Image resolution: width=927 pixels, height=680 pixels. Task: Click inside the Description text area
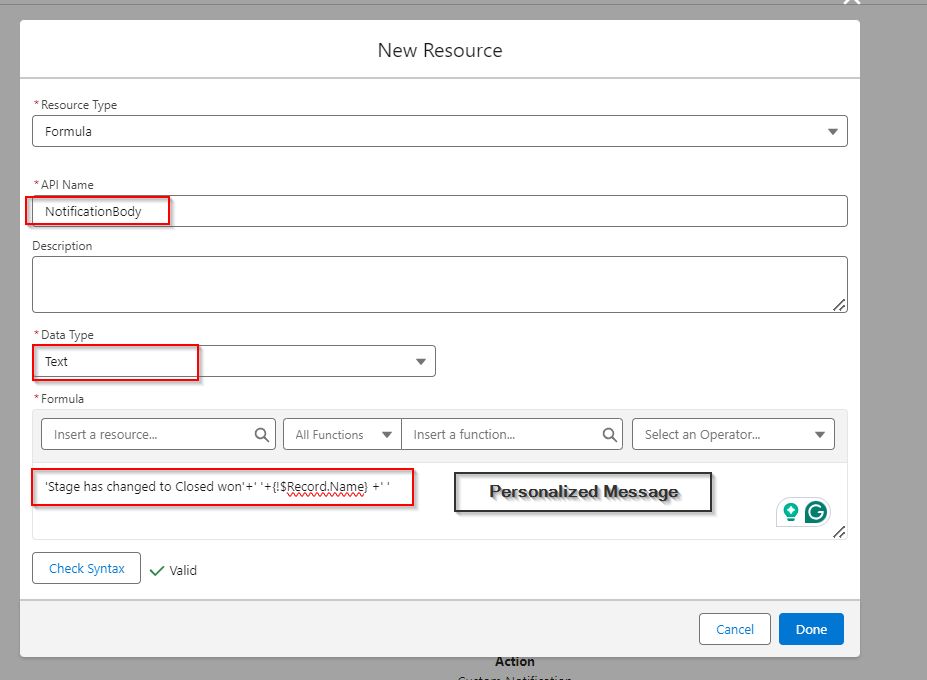click(x=440, y=283)
